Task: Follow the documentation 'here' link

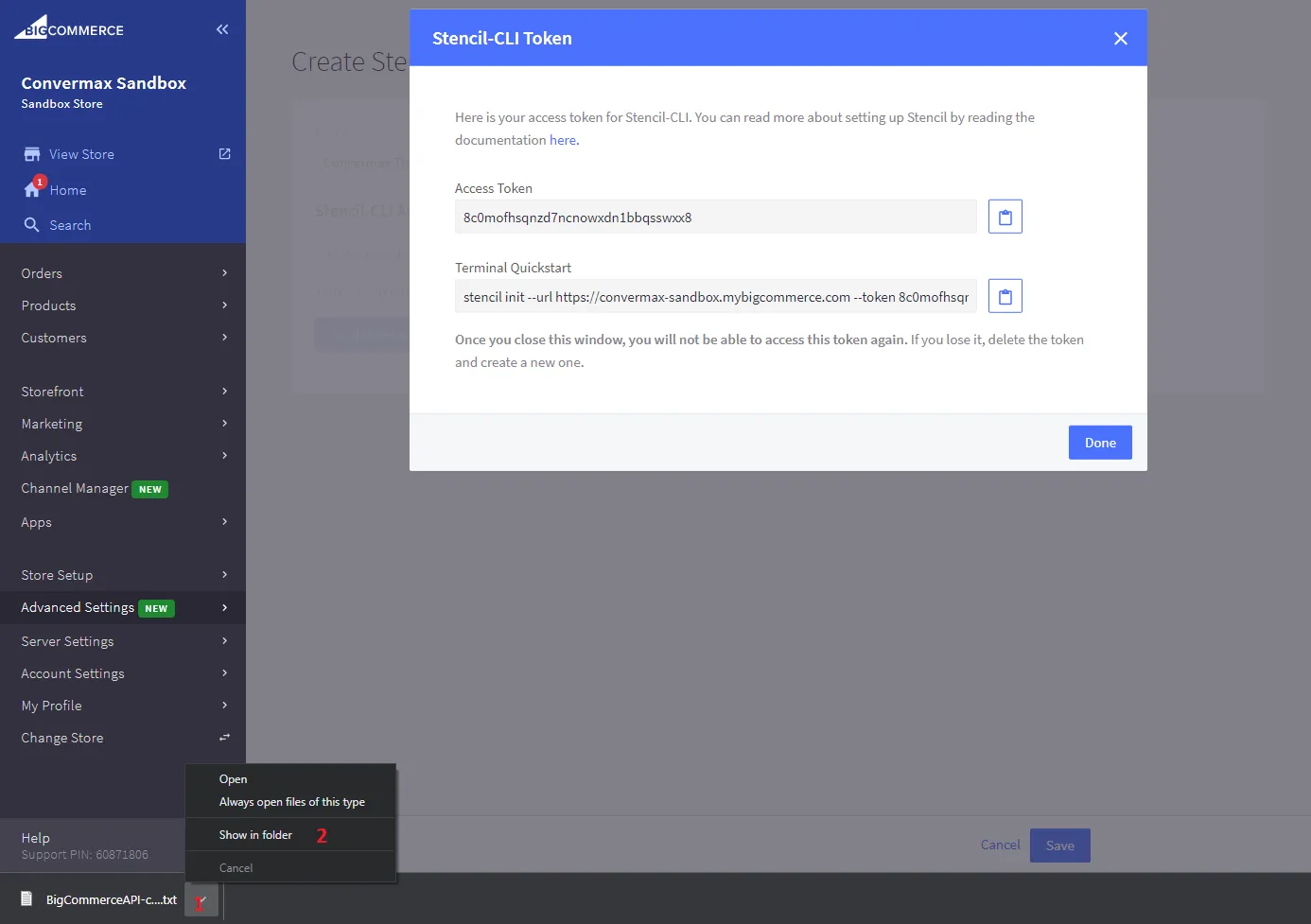Action: tap(562, 140)
